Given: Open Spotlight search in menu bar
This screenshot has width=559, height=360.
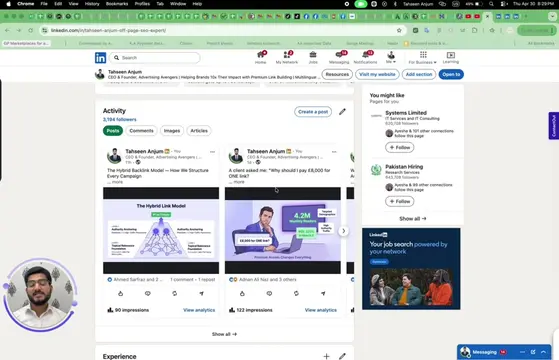Looking at the screenshot, I should tap(491, 4).
